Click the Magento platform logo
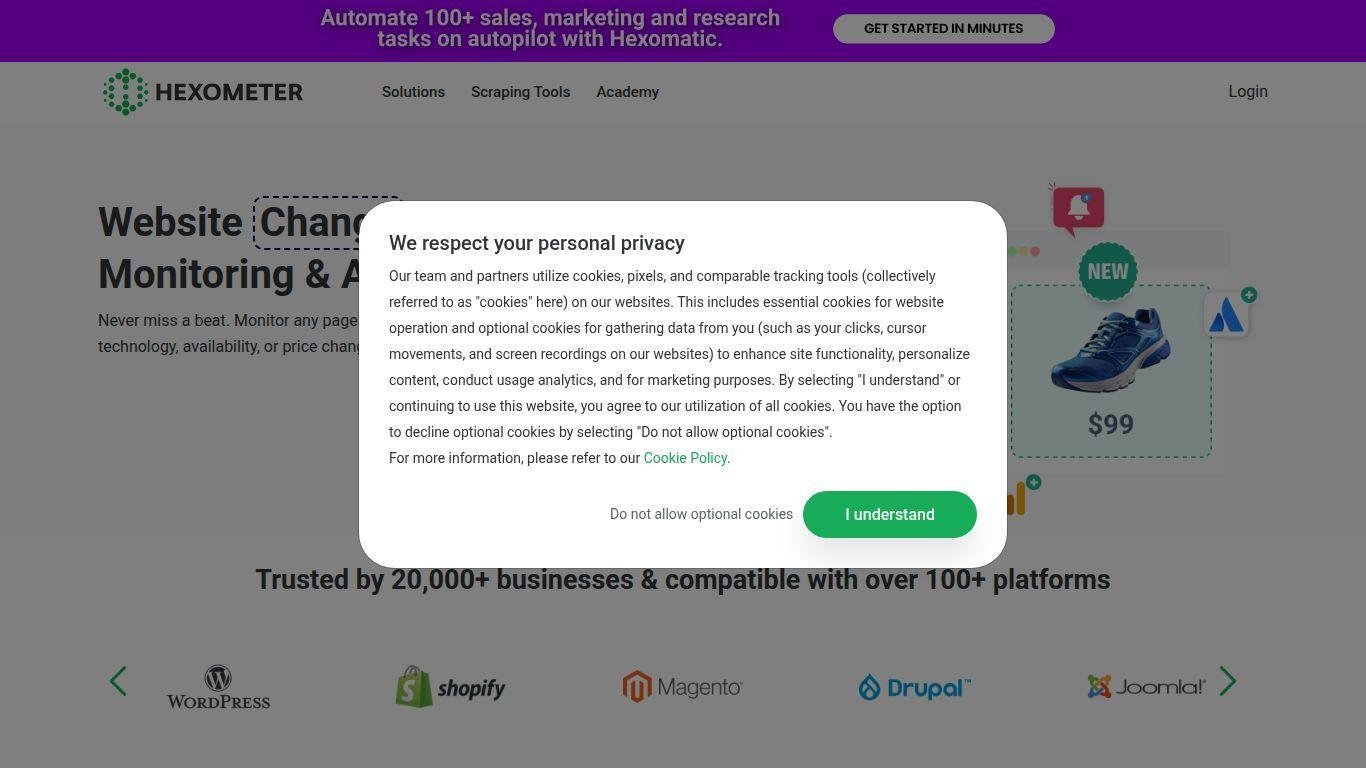1366x768 pixels. click(682, 687)
